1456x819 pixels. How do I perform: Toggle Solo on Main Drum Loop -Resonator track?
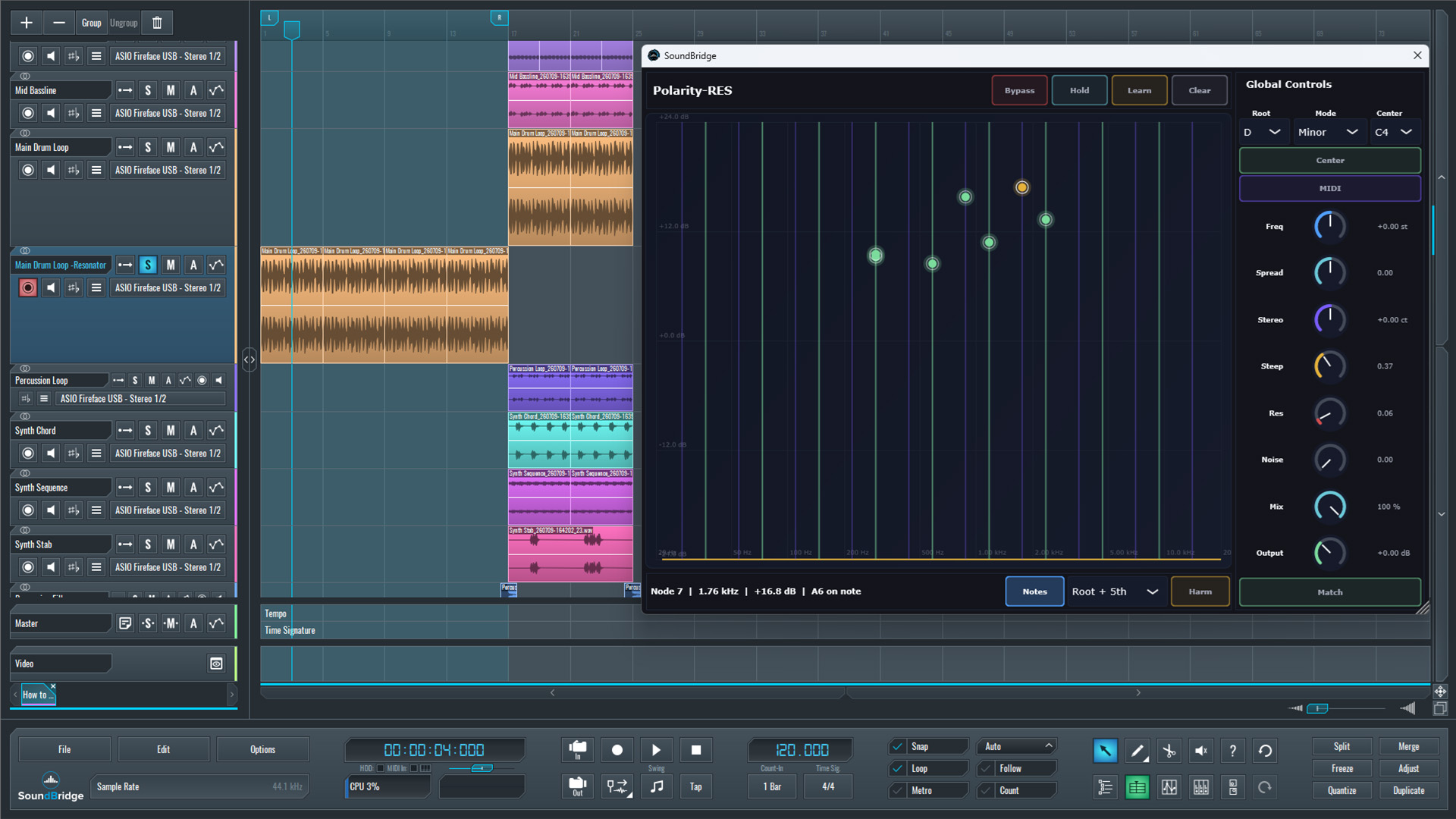tap(148, 265)
